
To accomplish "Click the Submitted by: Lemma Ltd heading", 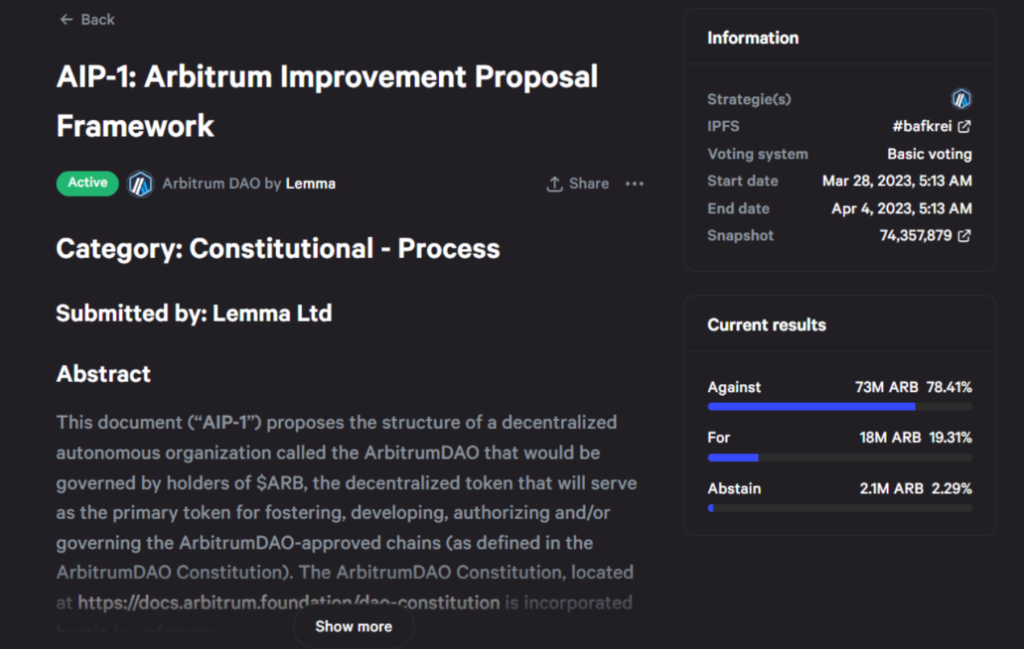I will coord(194,313).
